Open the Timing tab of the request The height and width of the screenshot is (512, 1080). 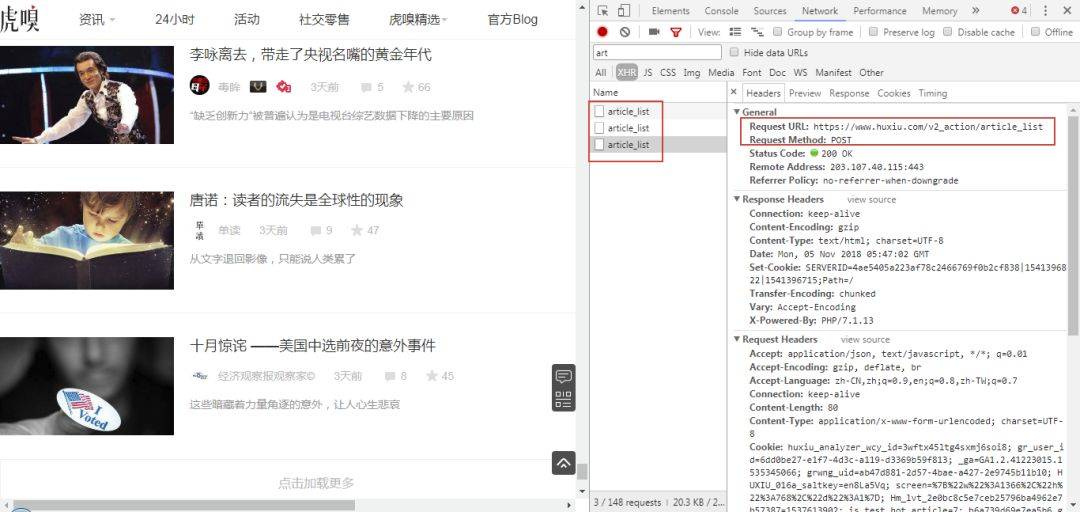pyautogui.click(x=933, y=93)
